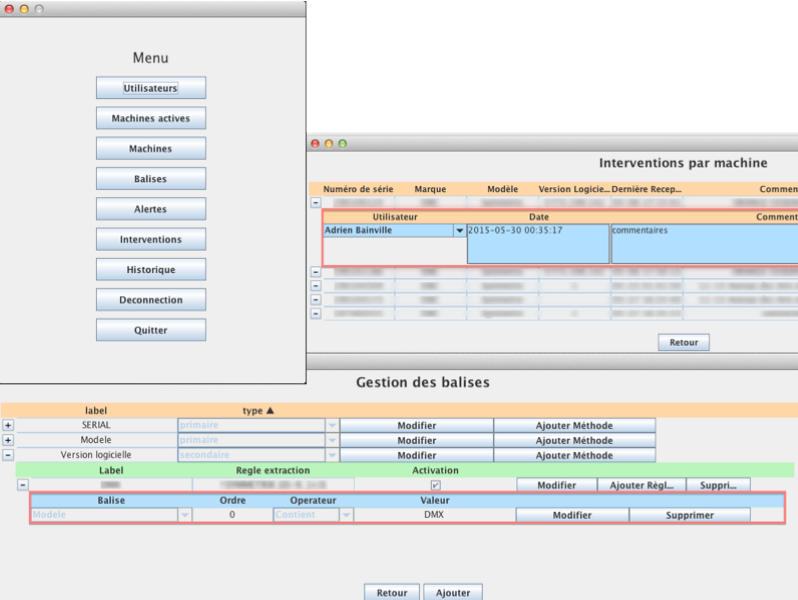The image size is (798, 600).
Task: Open the Adrien Bainville user dropdown
Action: click(460, 231)
